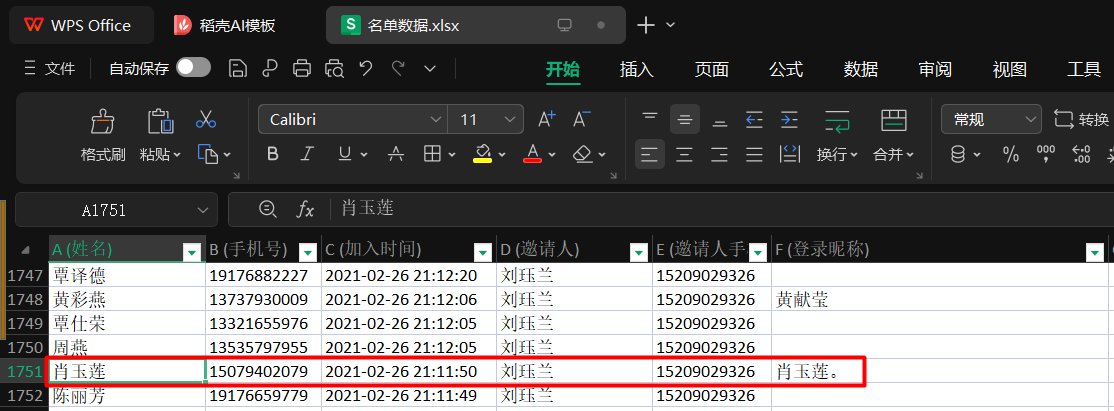Toggle Italic formatting
Image resolution: width=1114 pixels, height=411 pixels.
308,154
